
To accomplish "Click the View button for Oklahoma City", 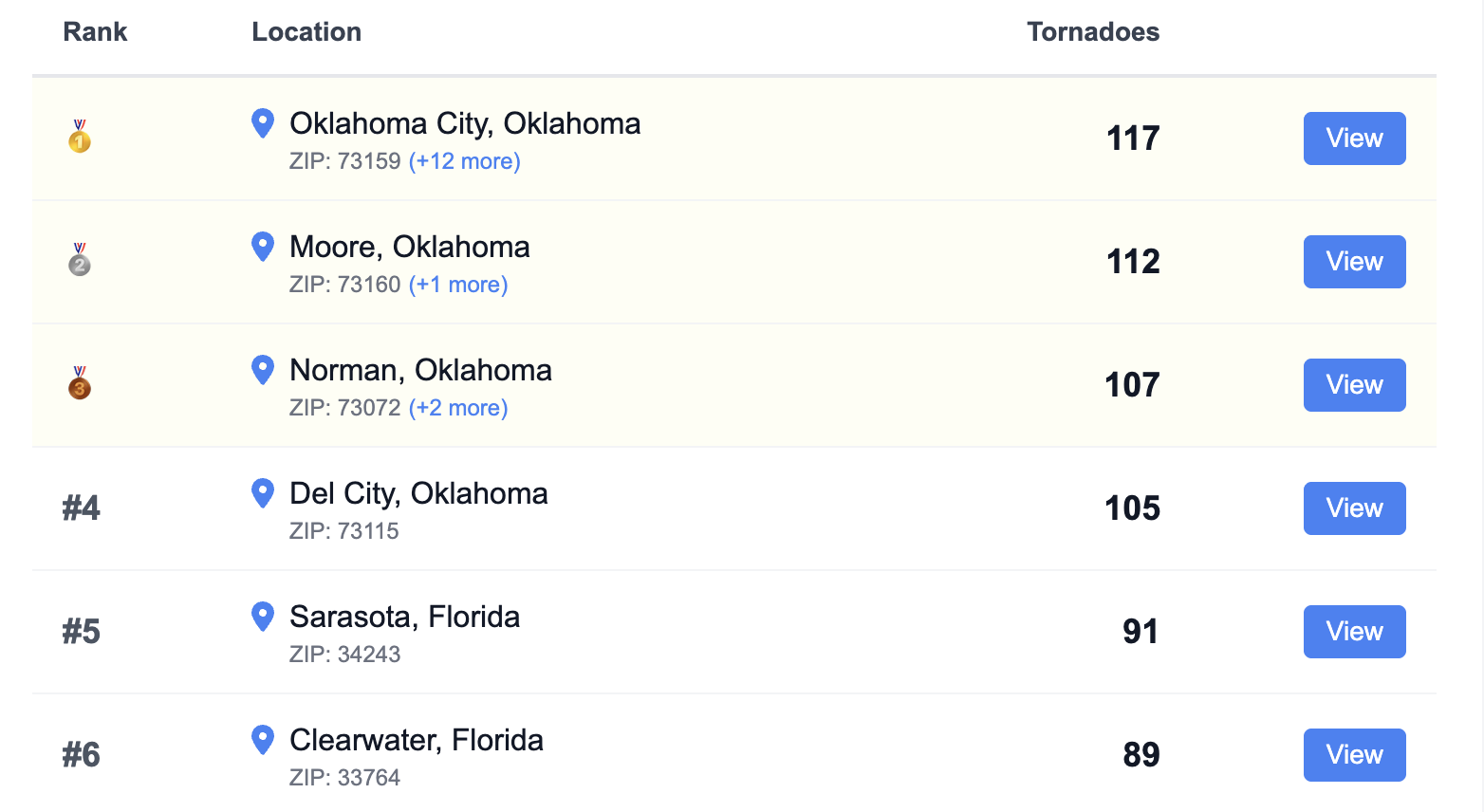I will 1354,138.
